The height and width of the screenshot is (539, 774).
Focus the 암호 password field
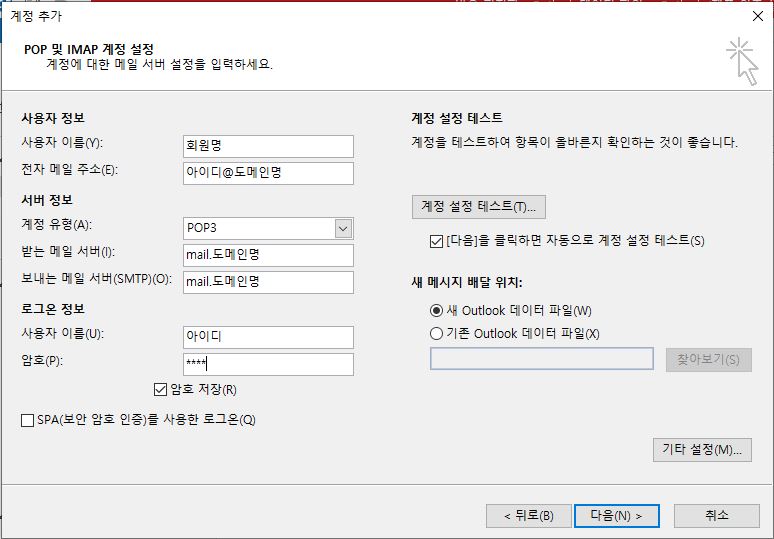coord(269,364)
